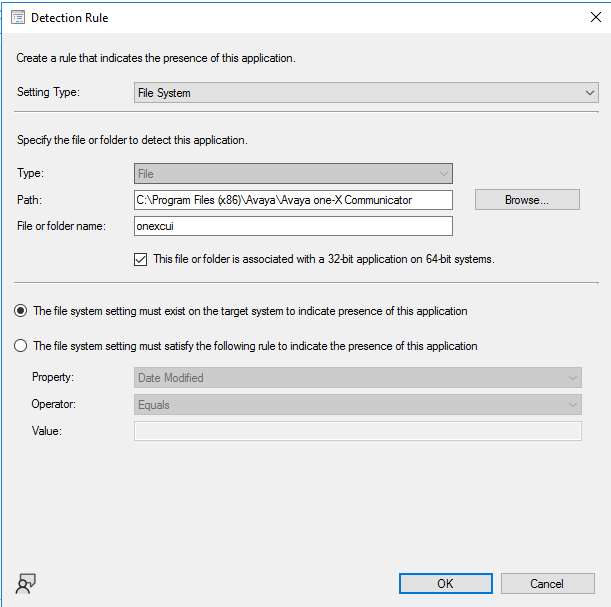611x607 pixels.
Task: Select 'must satisfy the following rule' radio
Action: point(21,346)
